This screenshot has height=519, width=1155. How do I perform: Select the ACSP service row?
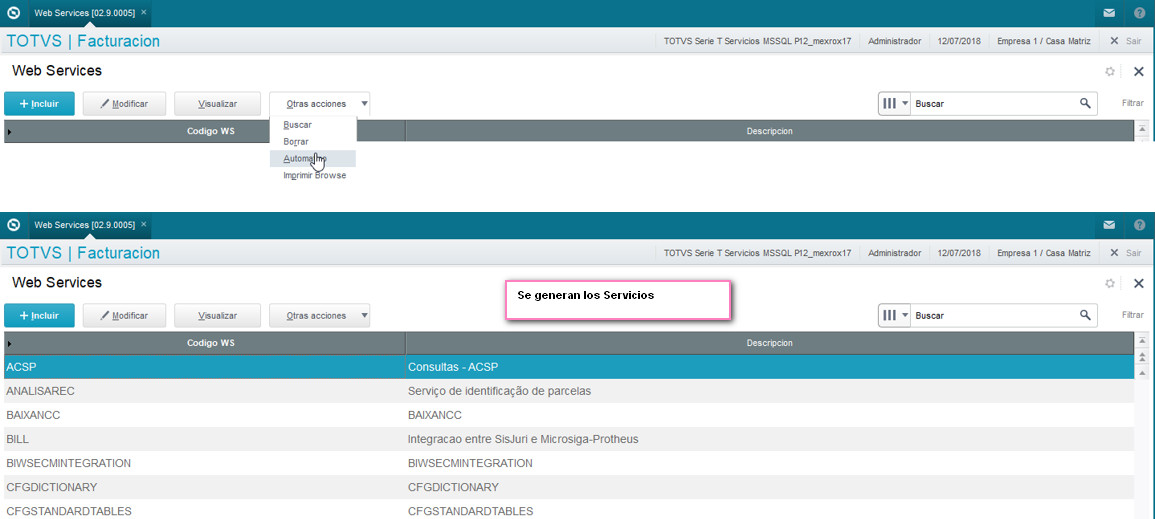(569, 367)
